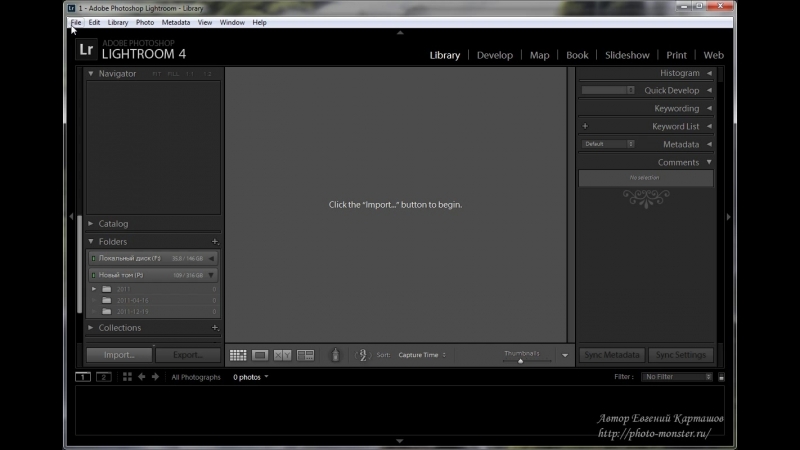The height and width of the screenshot is (450, 800).
Task: Hide filmstrip with bottom arrow
Action: 400,441
